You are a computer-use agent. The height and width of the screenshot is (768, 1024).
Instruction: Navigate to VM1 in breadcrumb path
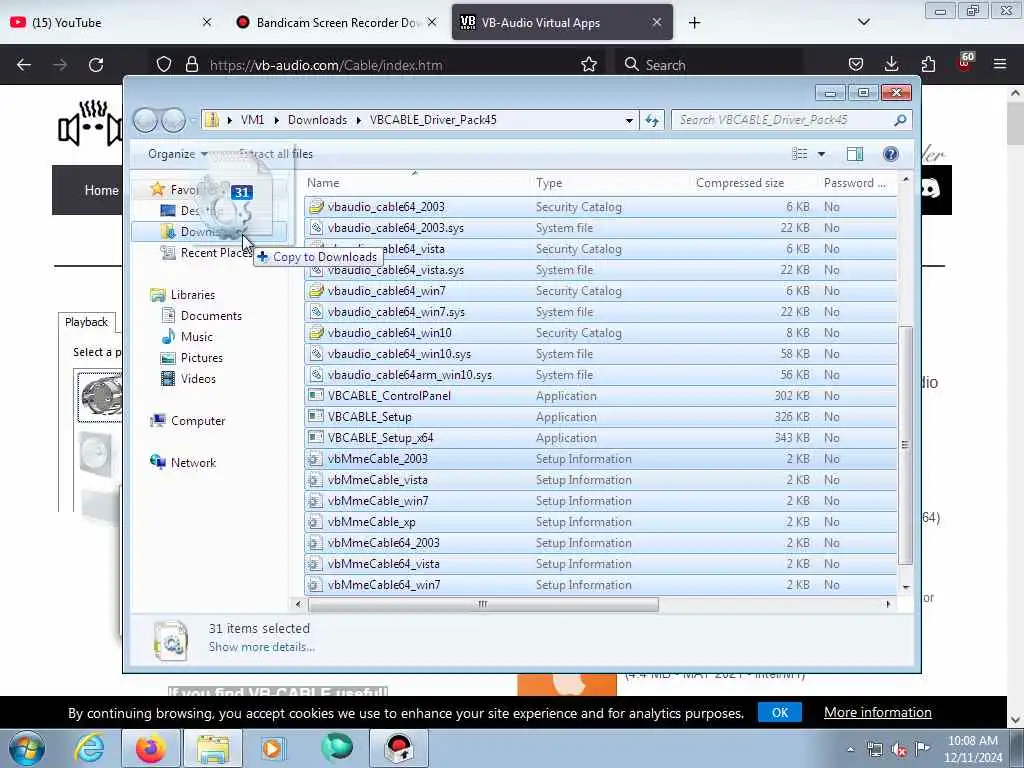pos(252,120)
